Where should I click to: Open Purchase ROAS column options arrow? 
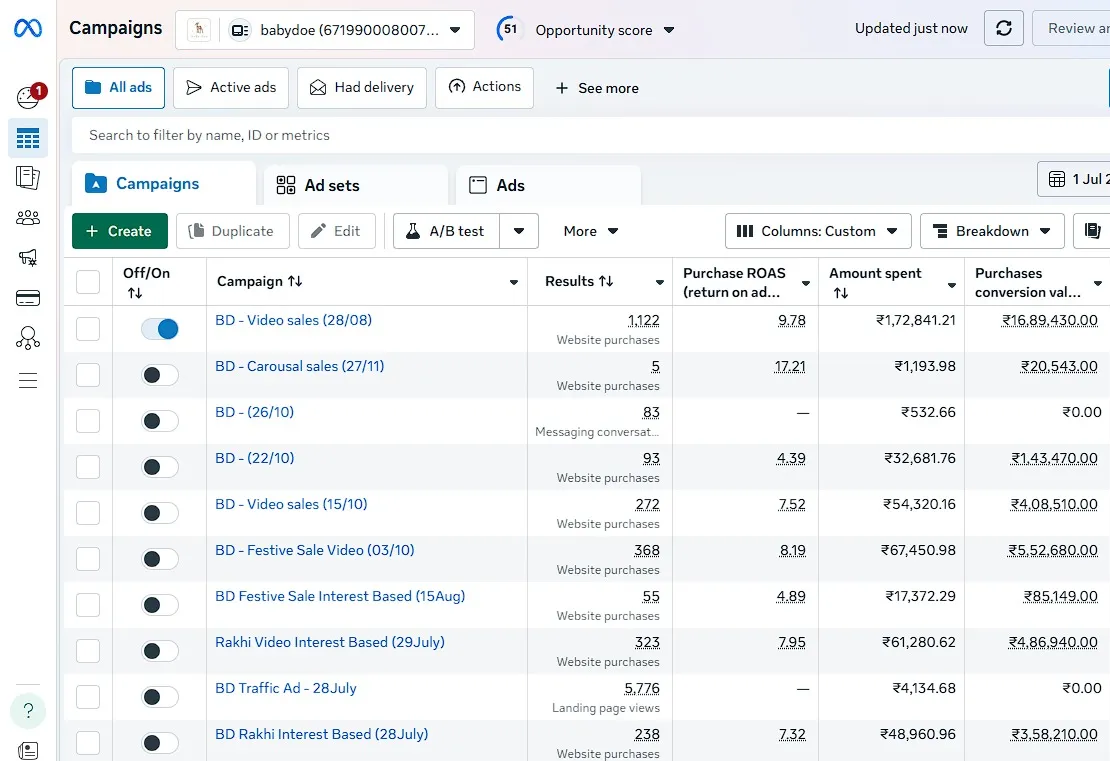click(806, 283)
